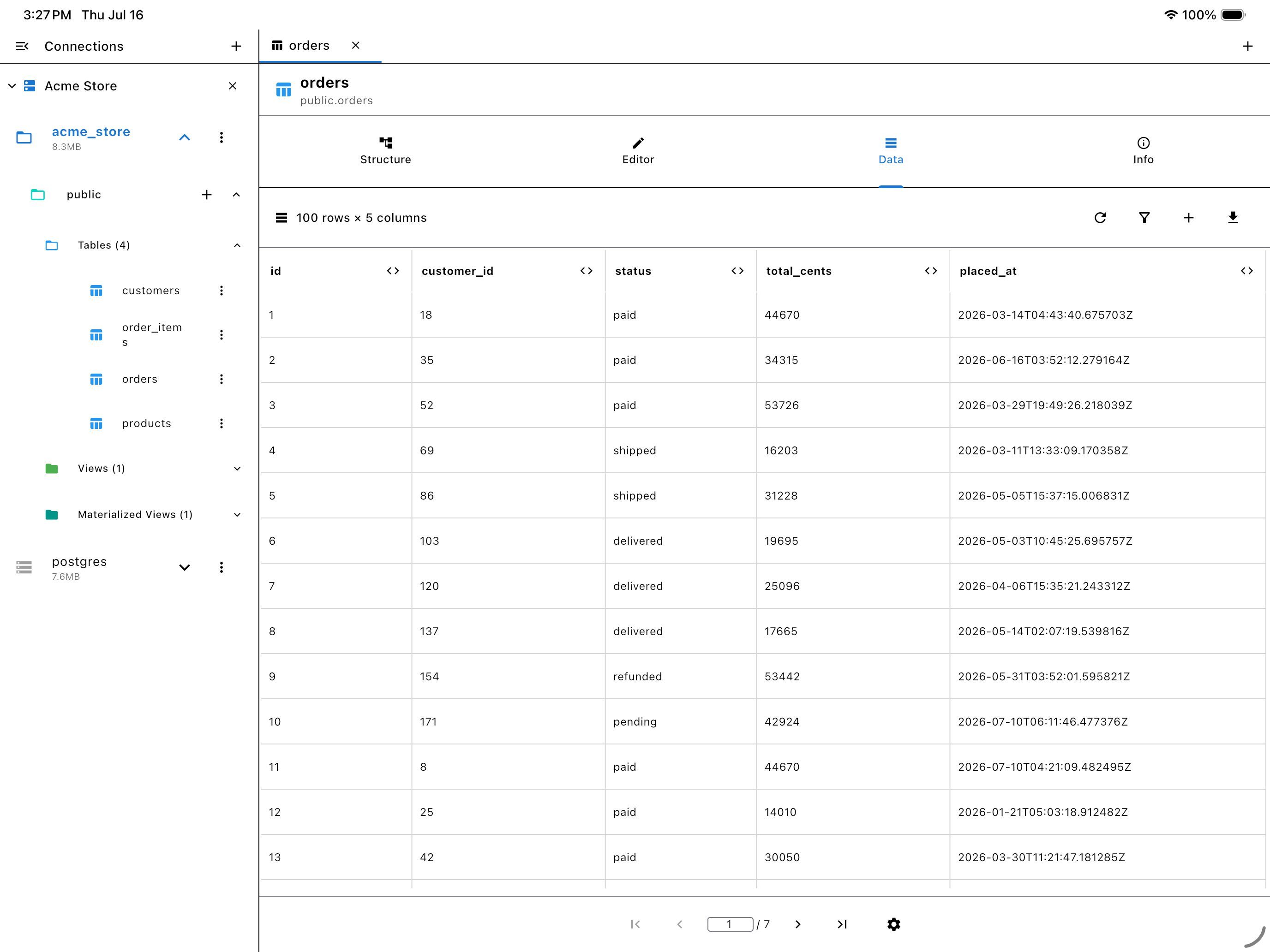Open a new tab with plus icon
The width and height of the screenshot is (1270, 952).
click(1247, 46)
